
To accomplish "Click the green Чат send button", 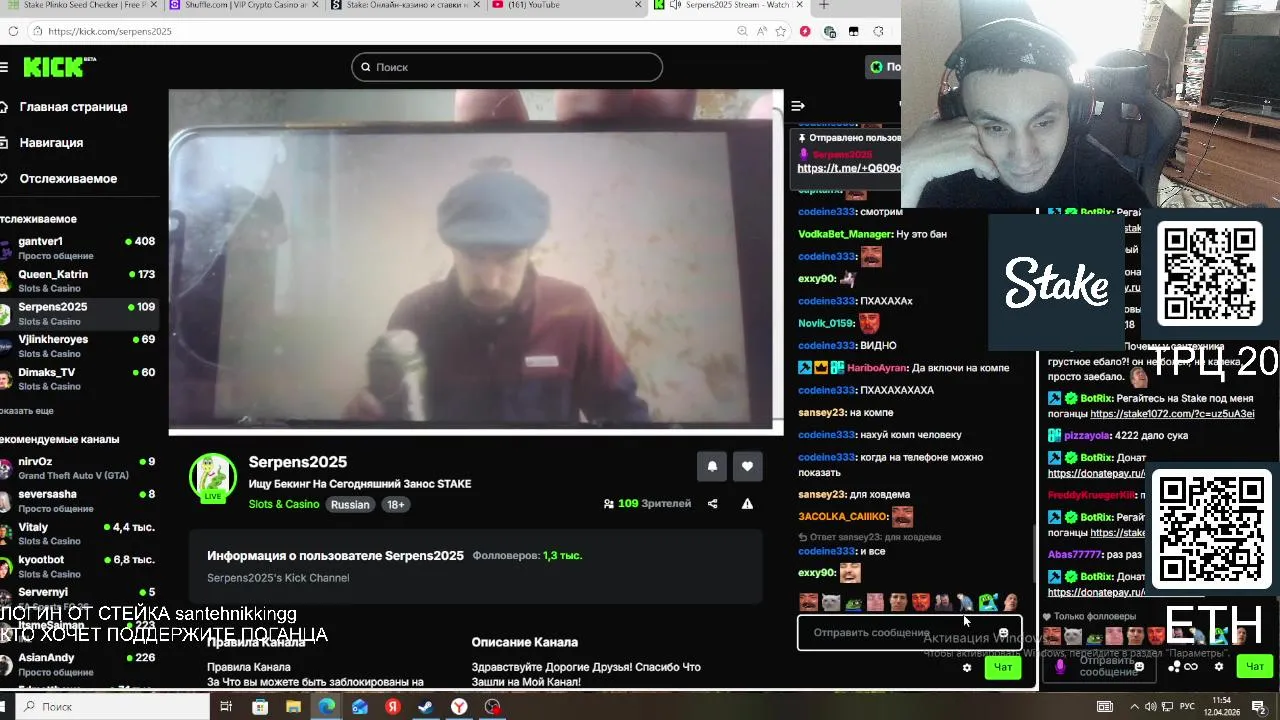I will click(x=1003, y=668).
